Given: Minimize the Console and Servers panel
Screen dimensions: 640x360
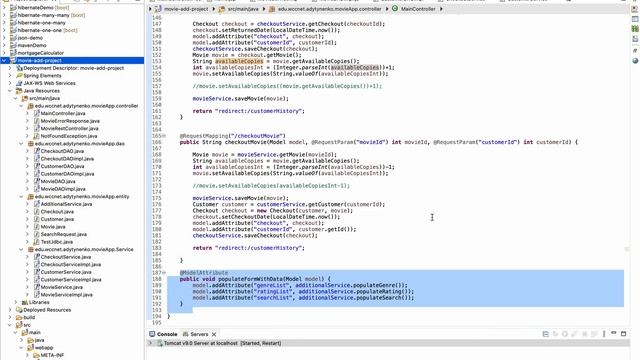Looking at the screenshot, I should (613, 333).
